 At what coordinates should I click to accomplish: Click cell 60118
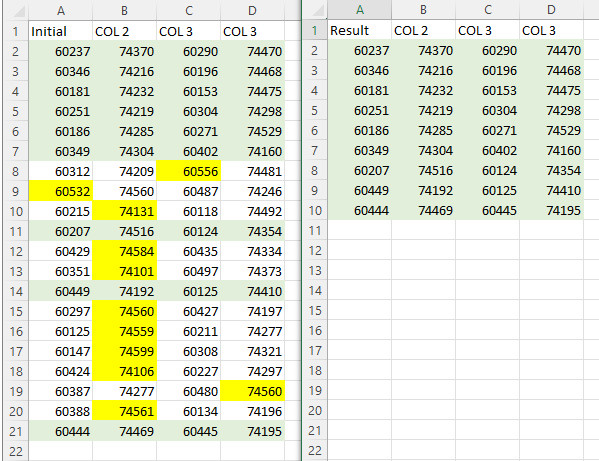pos(189,211)
